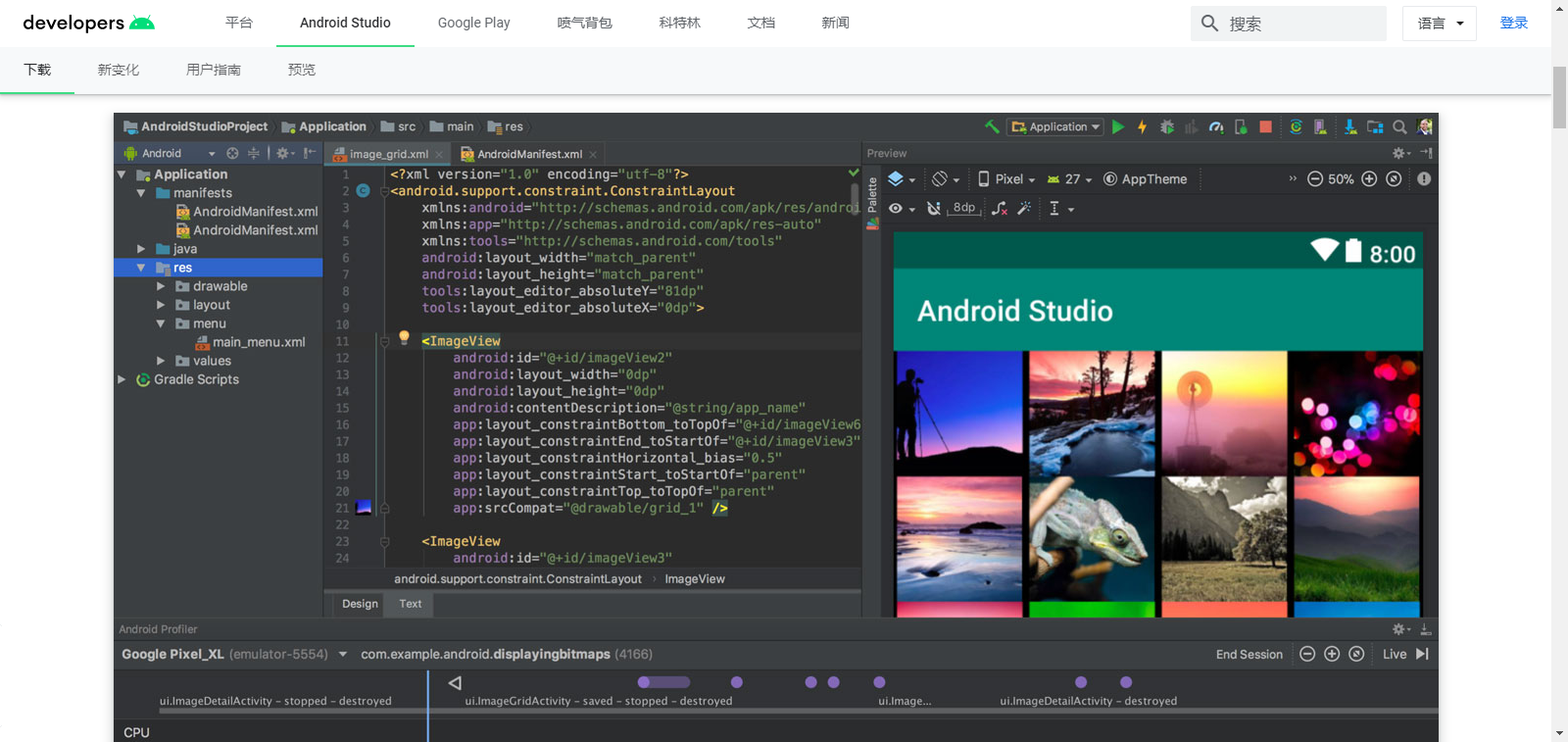Viewport: 1568px width, 742px height.
Task: Click into the 搜索 search field
Action: [x=1289, y=24]
